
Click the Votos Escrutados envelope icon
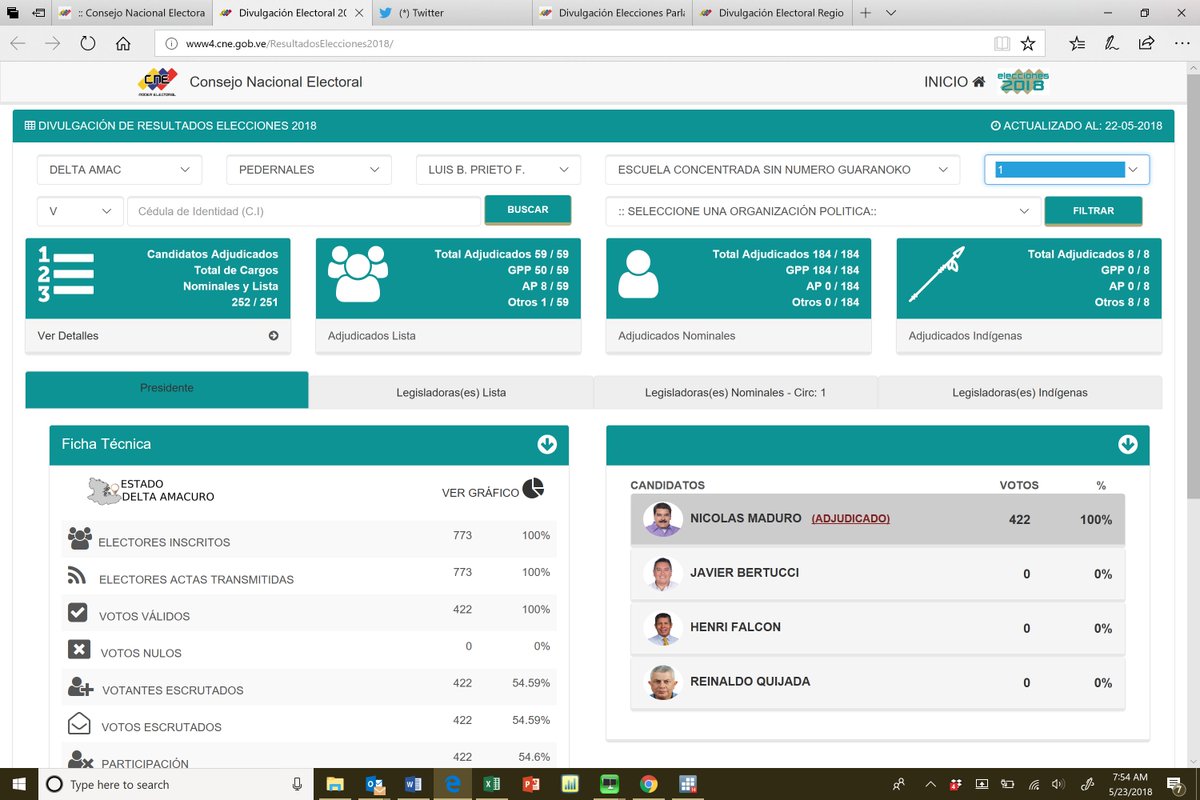[x=79, y=723]
